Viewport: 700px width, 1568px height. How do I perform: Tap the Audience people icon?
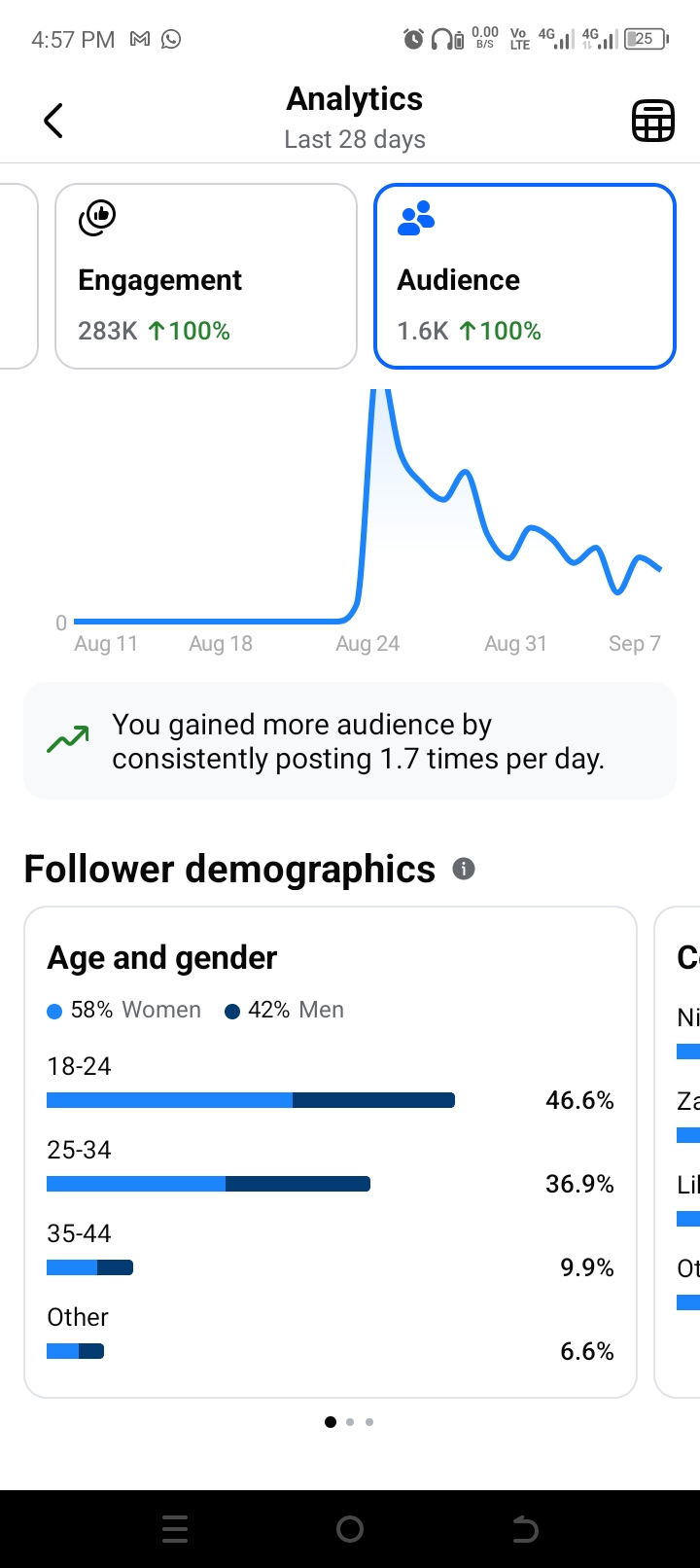click(x=416, y=218)
